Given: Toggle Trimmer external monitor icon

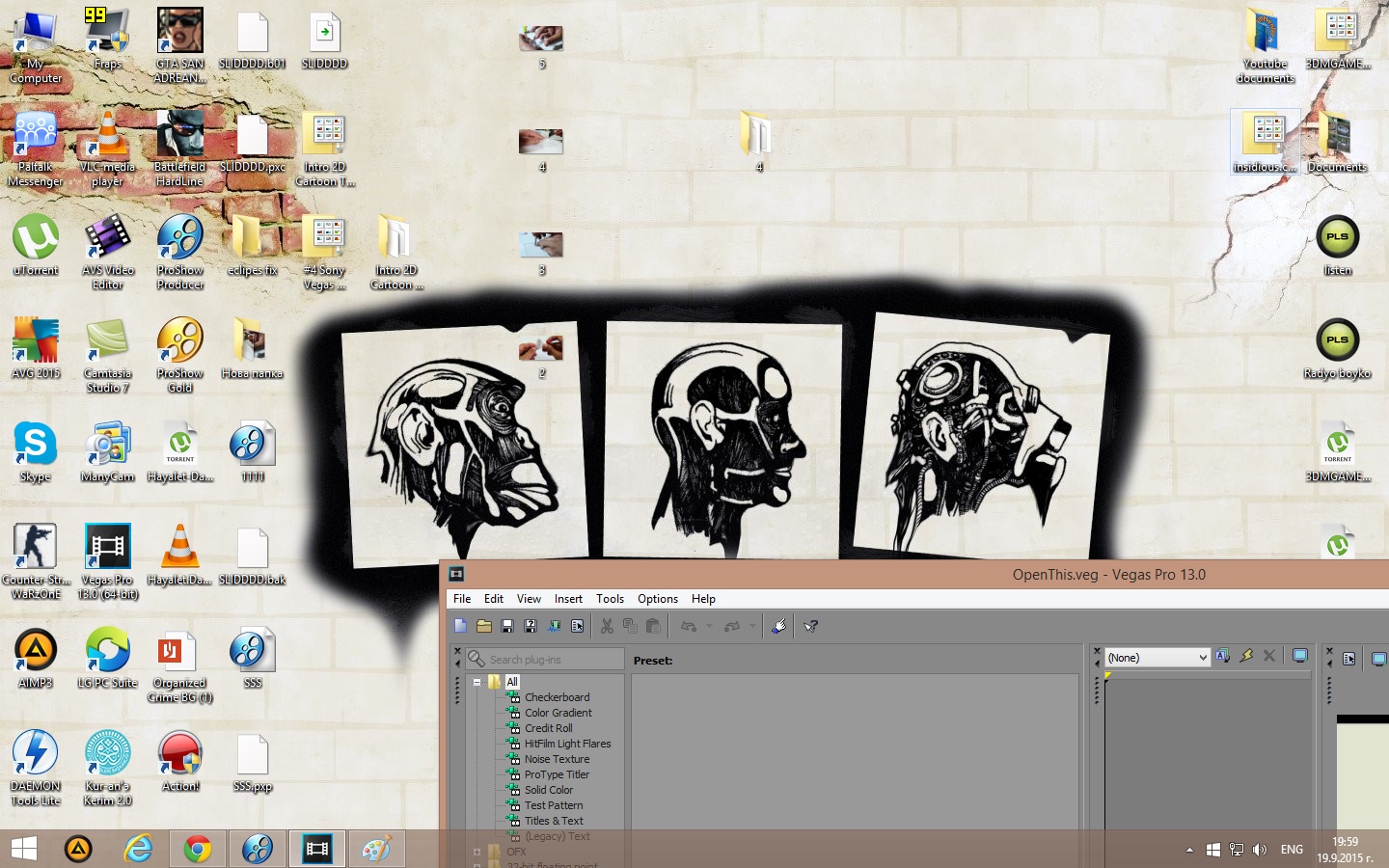Looking at the screenshot, I should tap(1300, 656).
